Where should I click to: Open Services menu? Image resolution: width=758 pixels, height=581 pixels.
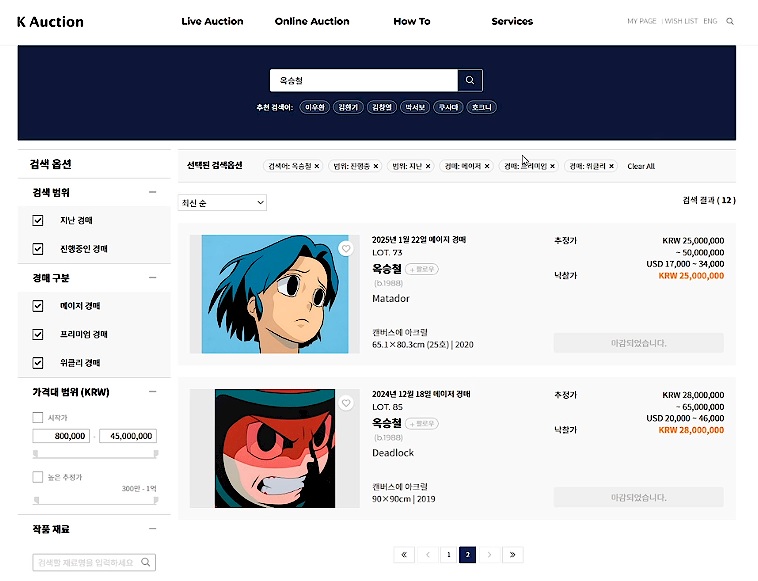point(512,21)
